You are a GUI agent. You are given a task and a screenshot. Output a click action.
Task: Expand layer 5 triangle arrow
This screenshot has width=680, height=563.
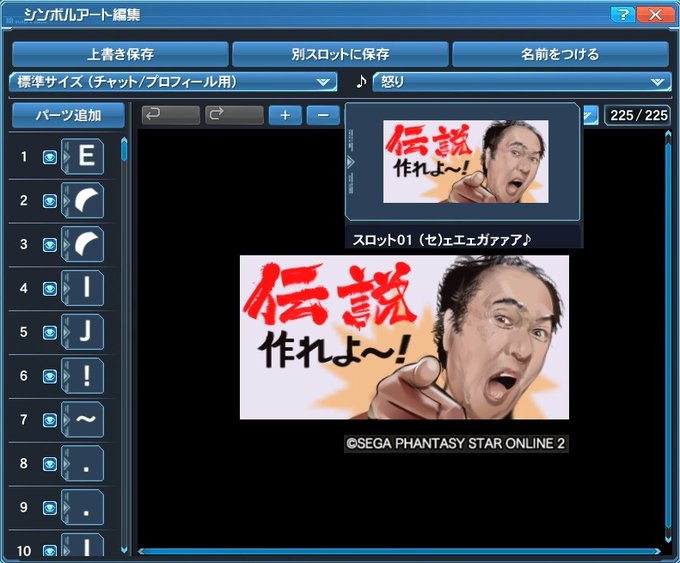(66, 332)
